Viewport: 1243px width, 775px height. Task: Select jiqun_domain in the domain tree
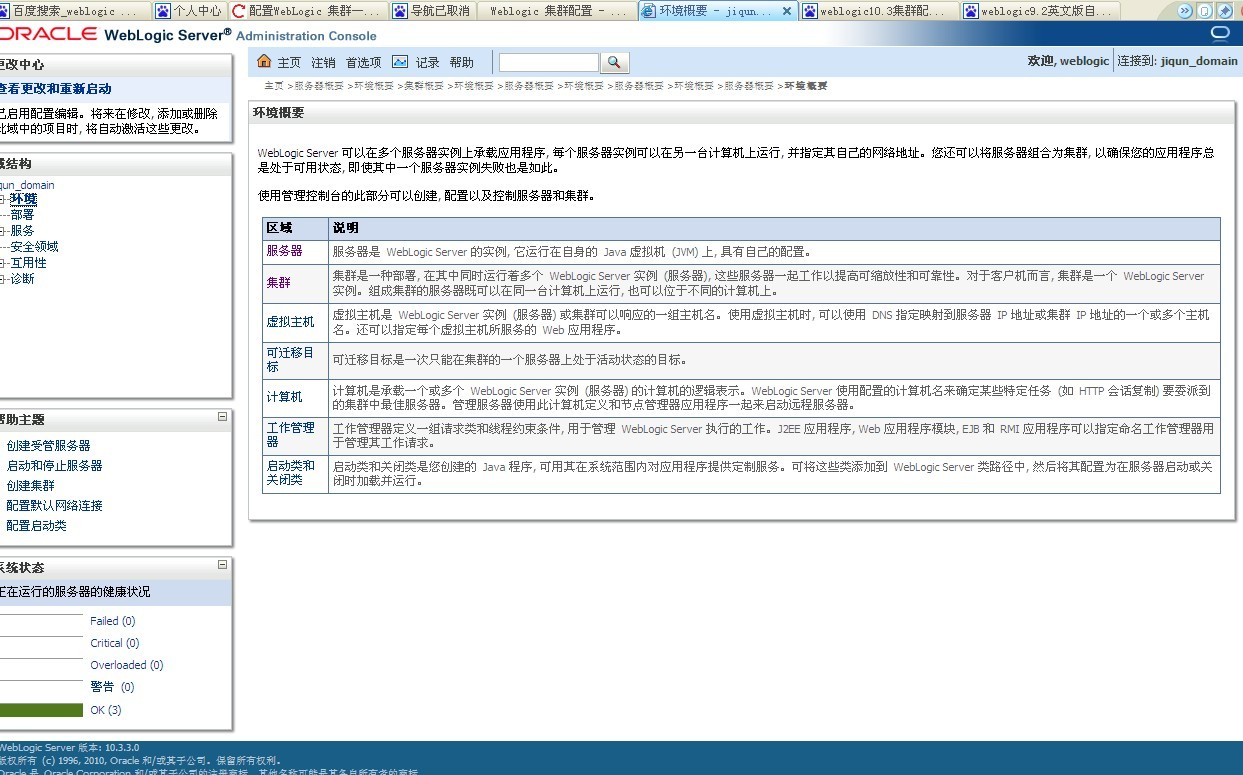pos(27,185)
